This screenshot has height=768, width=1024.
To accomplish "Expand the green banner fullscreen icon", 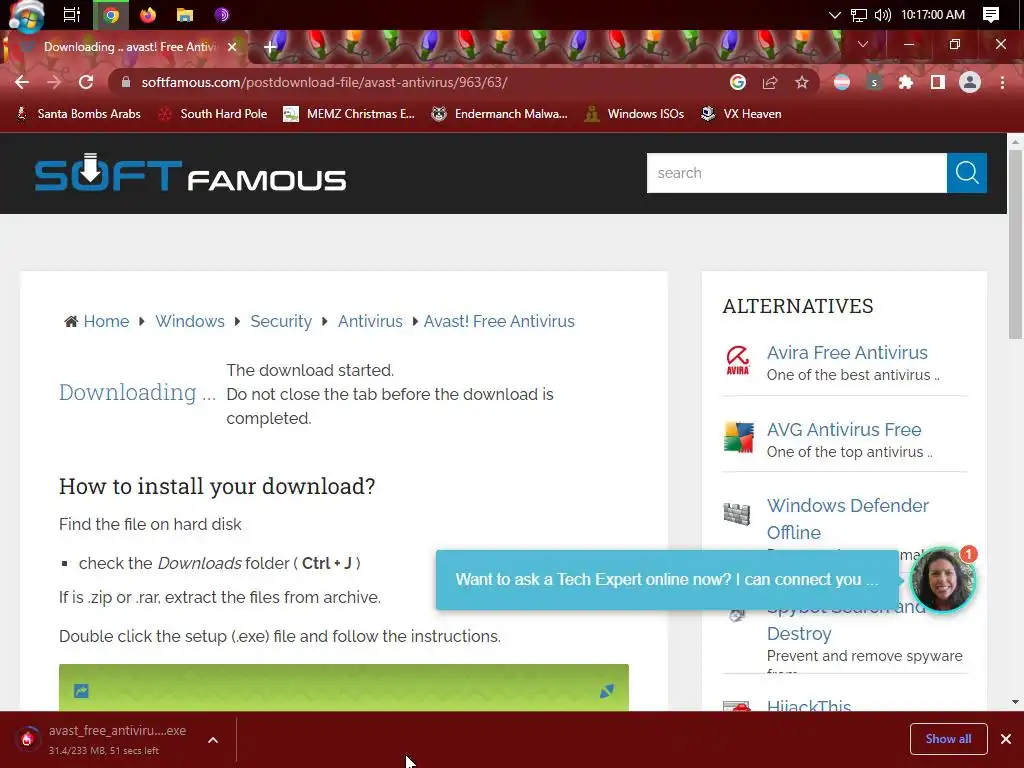I will point(607,691).
